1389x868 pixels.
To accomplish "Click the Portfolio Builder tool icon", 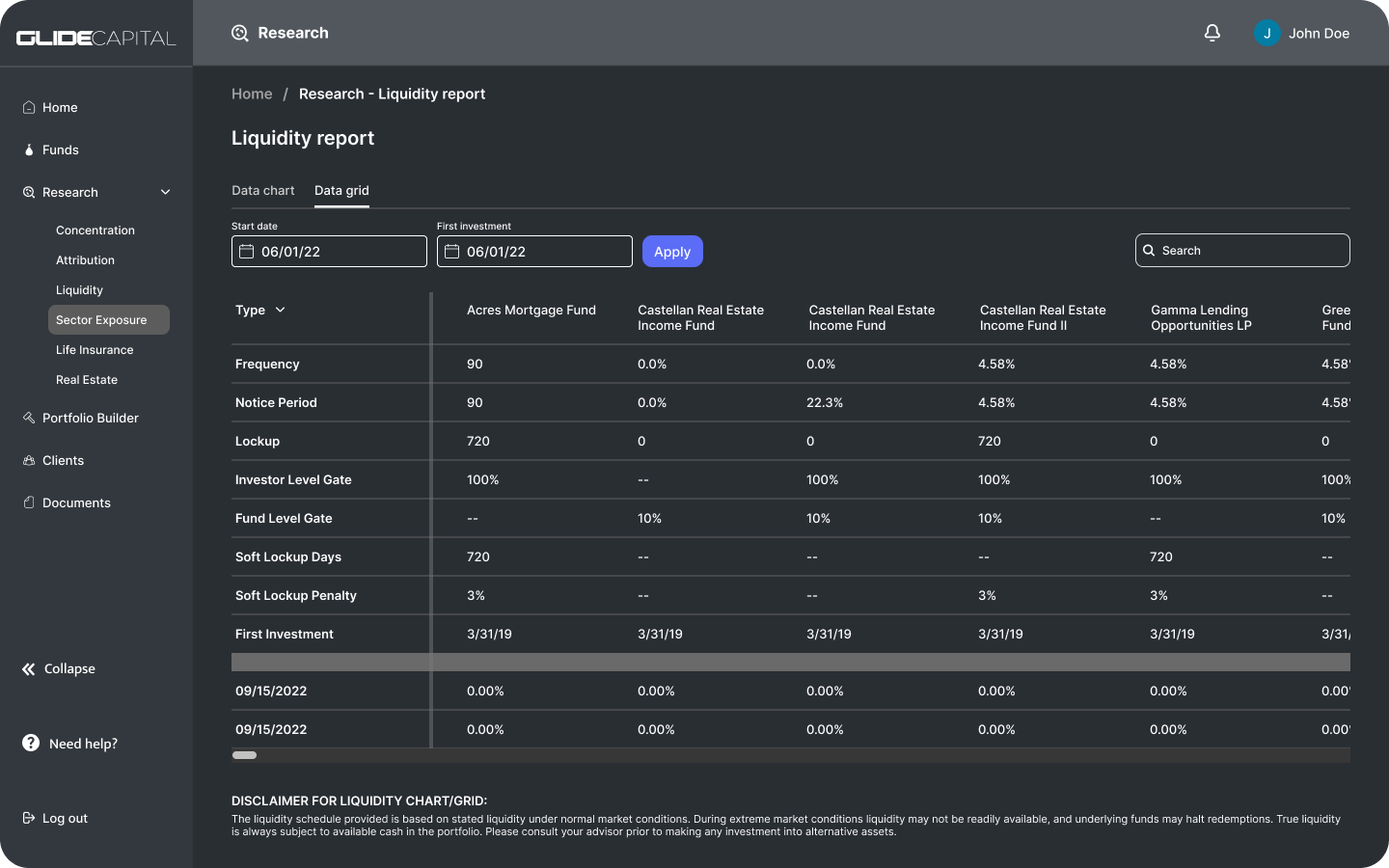I will 29,418.
